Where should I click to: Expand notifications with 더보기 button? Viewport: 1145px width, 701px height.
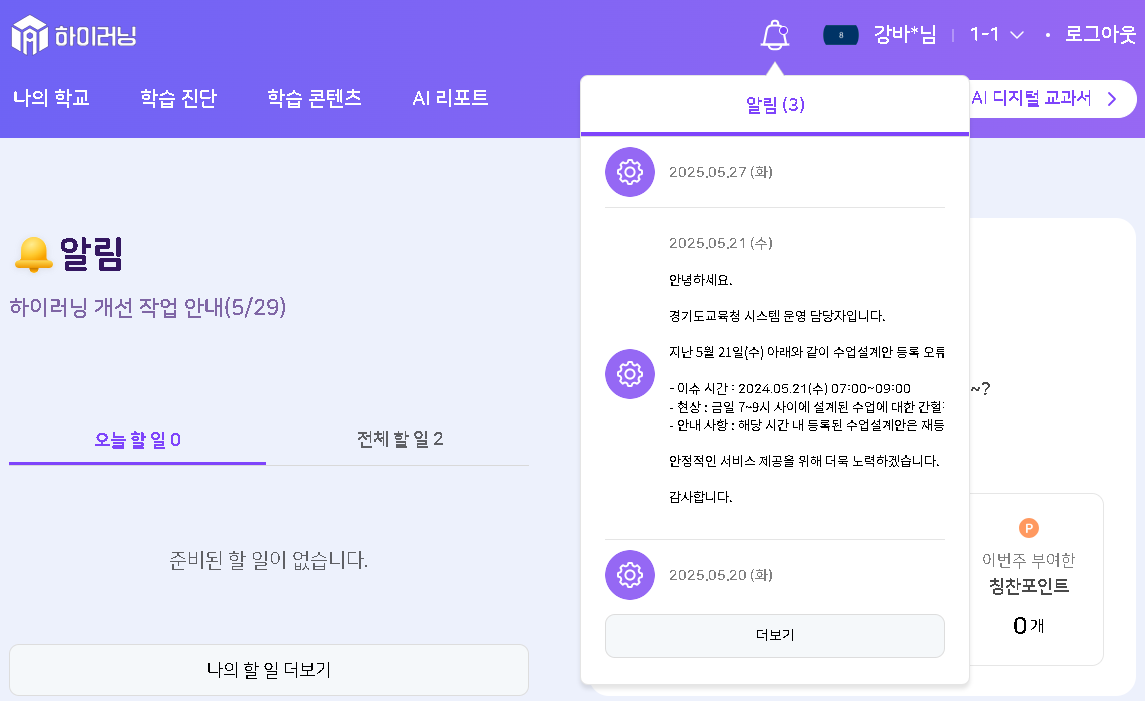[774, 635]
